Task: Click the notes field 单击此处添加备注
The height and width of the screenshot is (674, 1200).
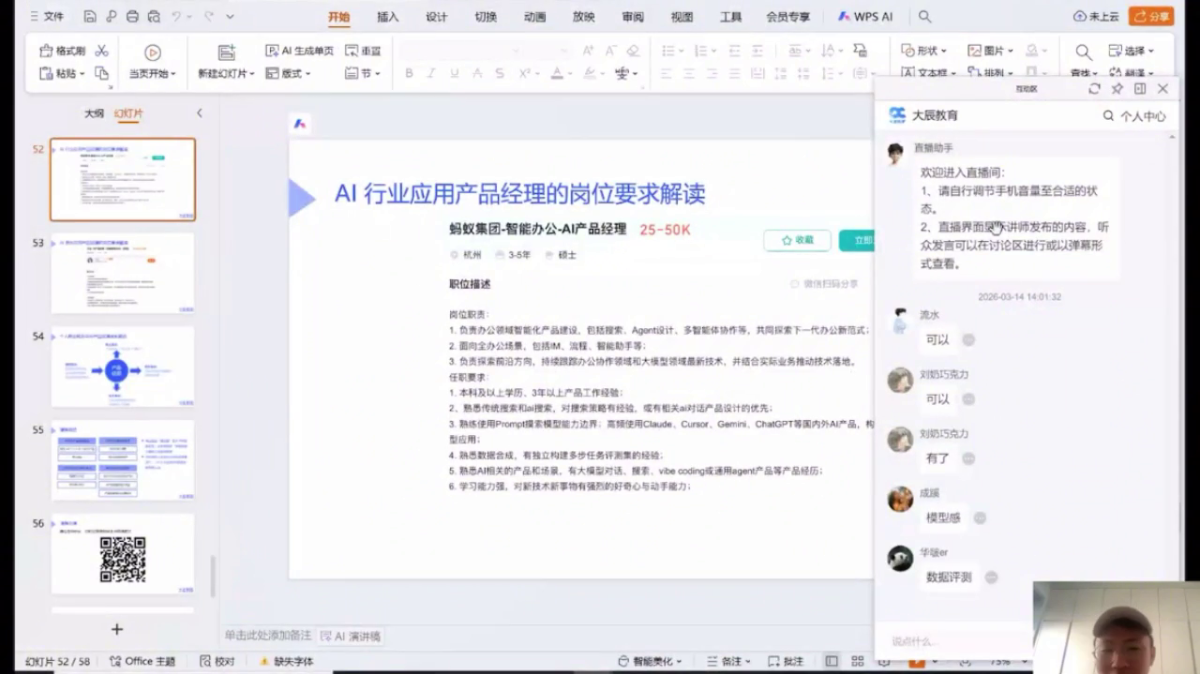Action: click(x=267, y=636)
